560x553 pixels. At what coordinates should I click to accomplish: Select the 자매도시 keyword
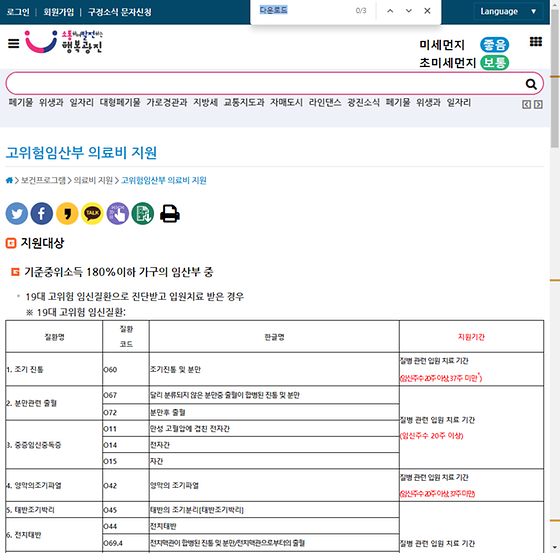pyautogui.click(x=286, y=103)
